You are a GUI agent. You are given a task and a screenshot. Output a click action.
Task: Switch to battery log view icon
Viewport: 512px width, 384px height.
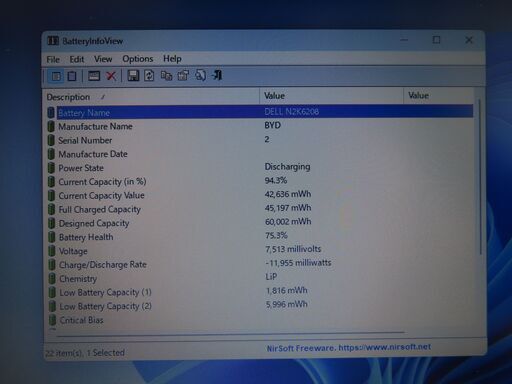[72, 76]
